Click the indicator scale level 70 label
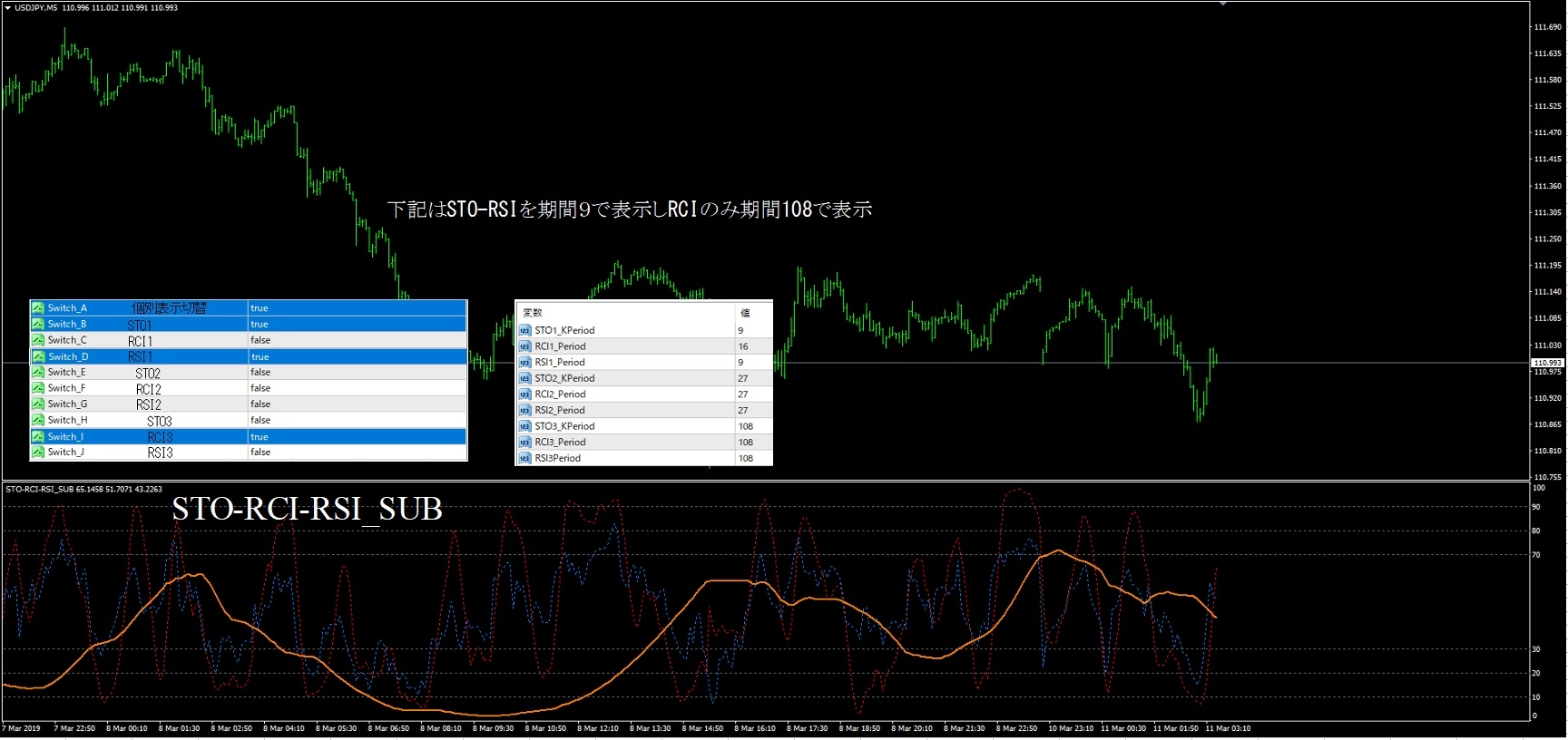 coord(1536,554)
